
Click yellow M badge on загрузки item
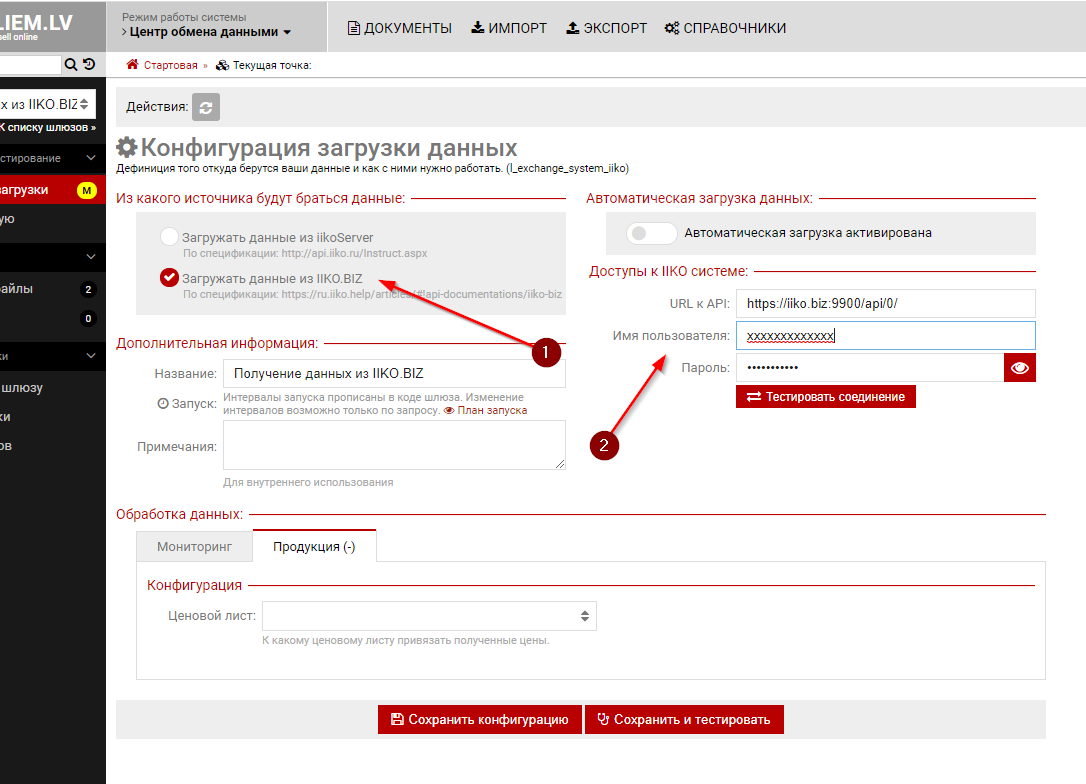(x=87, y=190)
